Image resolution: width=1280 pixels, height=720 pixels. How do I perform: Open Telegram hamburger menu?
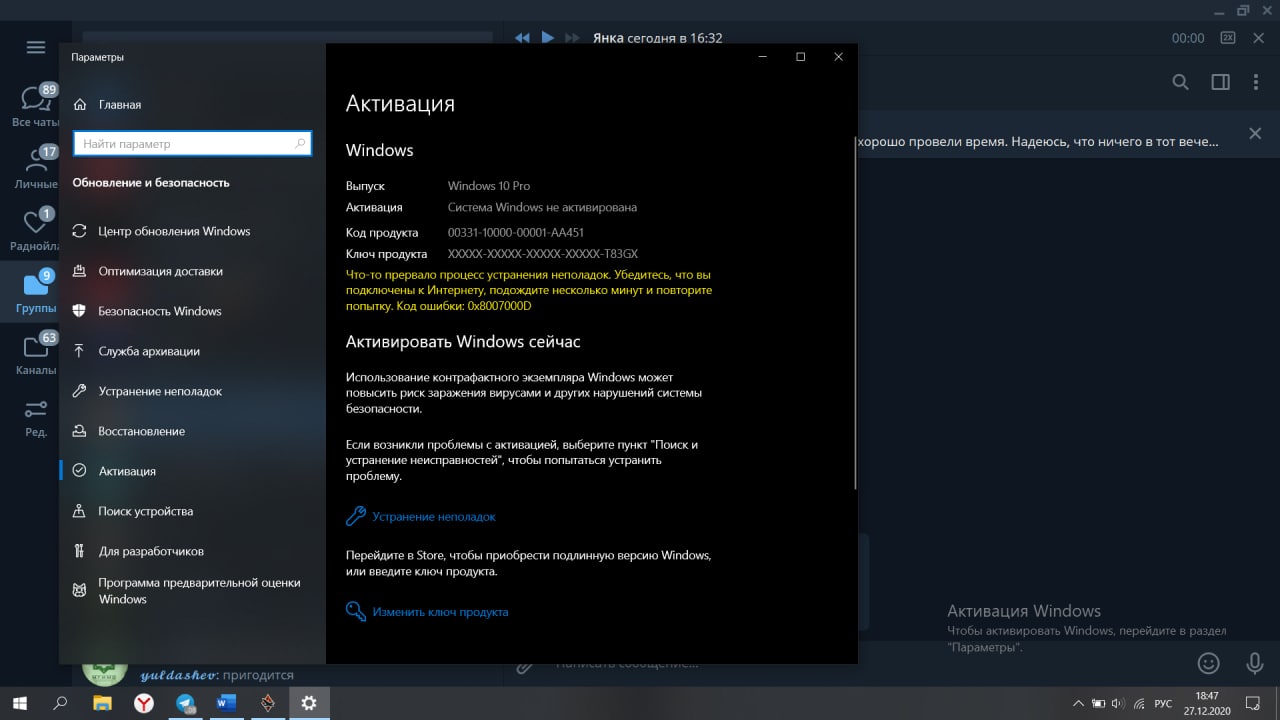[x=36, y=47]
